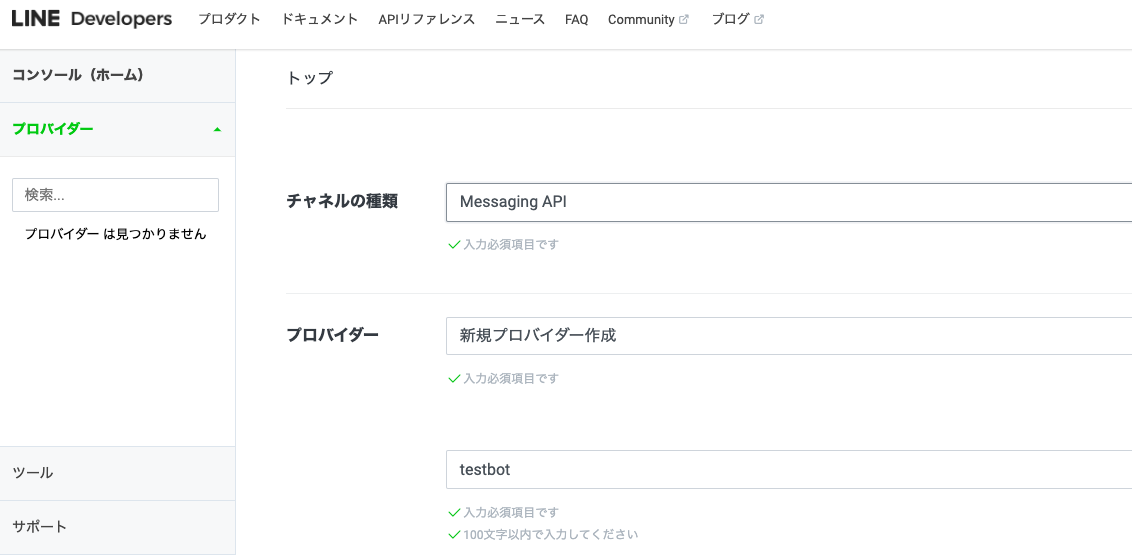Screen dimensions: 1132x555
Task: Click the provider 検索 search field
Action: (x=116, y=195)
